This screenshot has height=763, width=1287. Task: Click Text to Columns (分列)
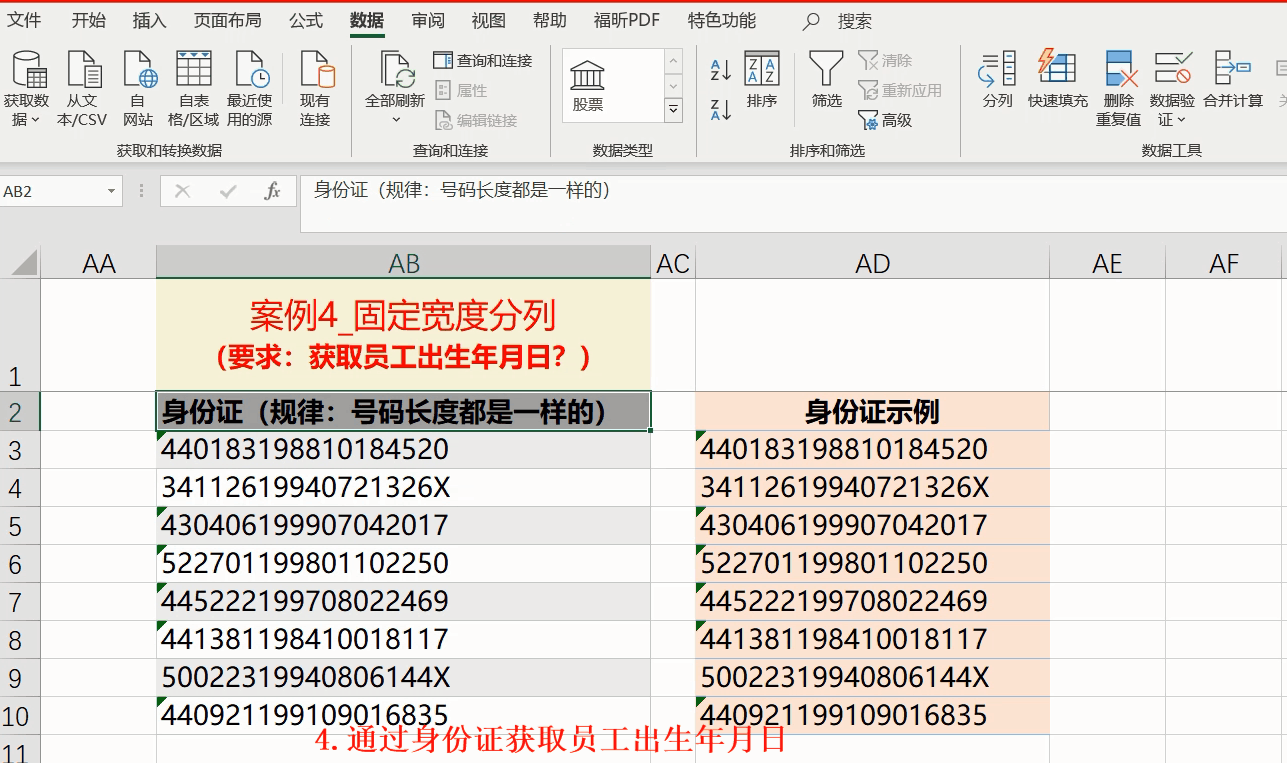click(x=997, y=80)
